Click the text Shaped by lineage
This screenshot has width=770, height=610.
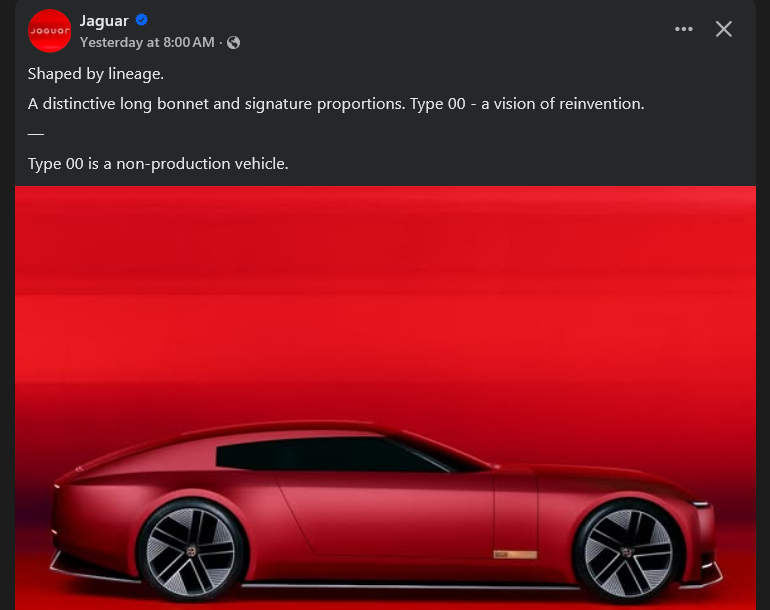96,74
